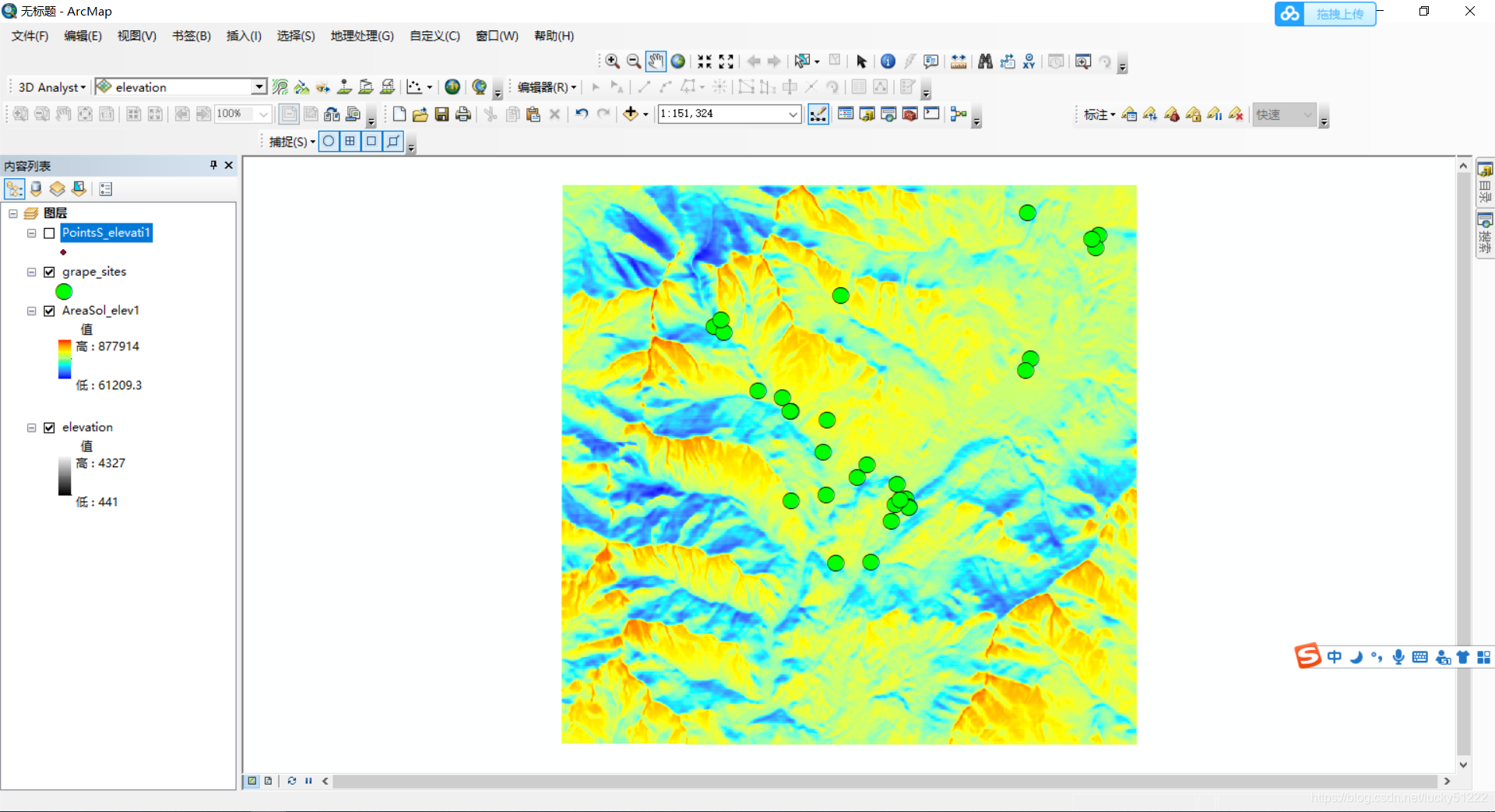Click the Create Steepest Path tool

tap(302, 87)
